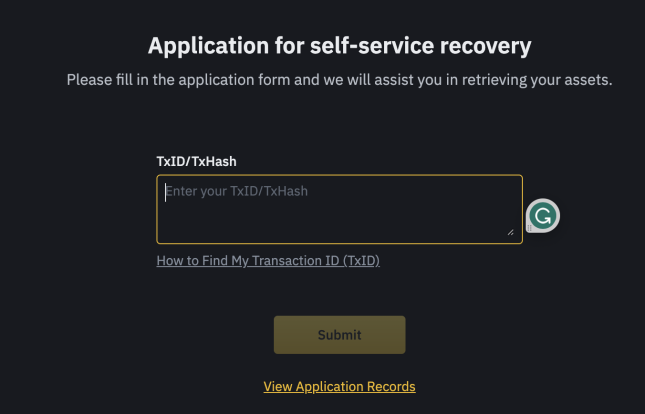Viewport: 645px width, 414px height.
Task: Click the 'TxID/TxHash' field label
Action: 196,161
